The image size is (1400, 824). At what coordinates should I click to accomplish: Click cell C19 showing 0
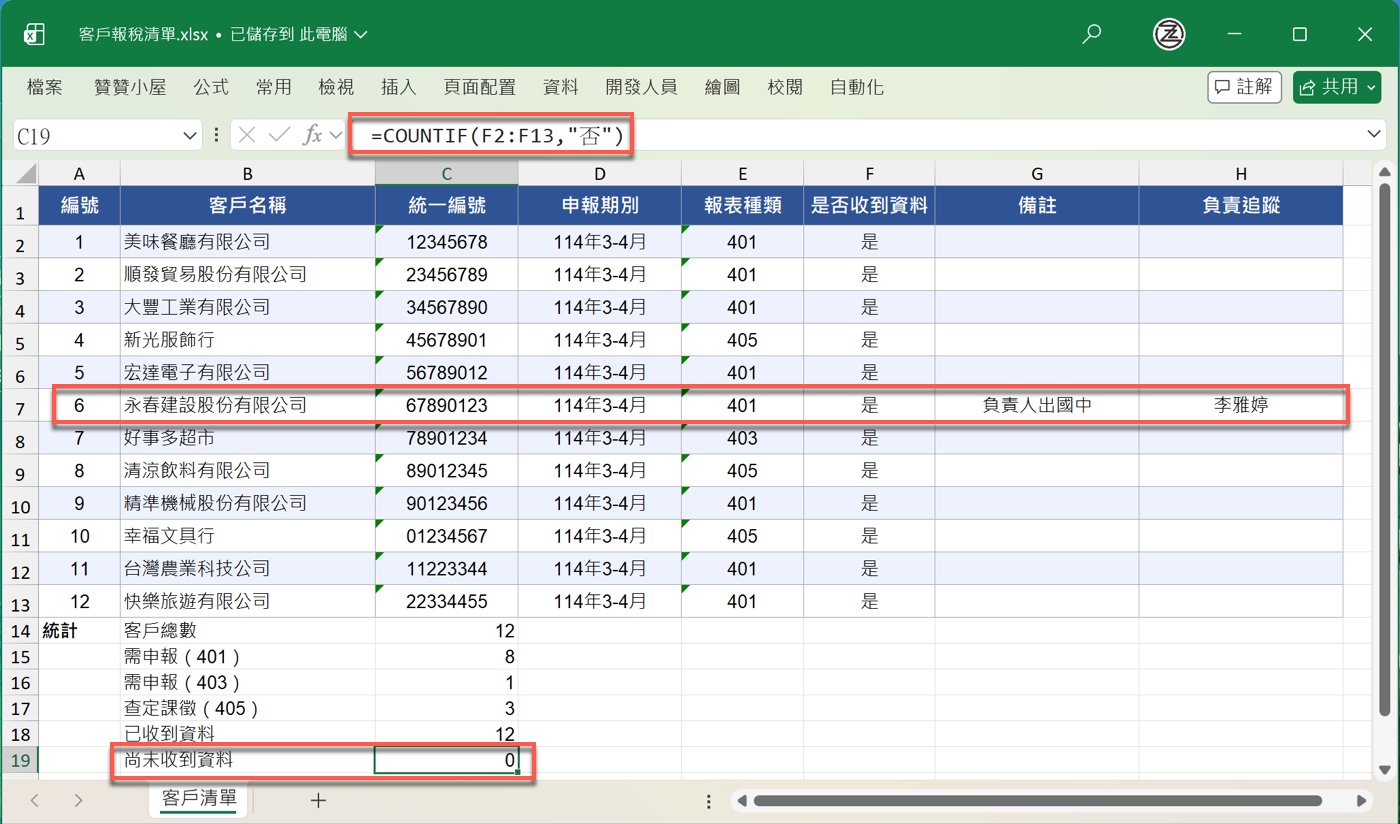447,760
